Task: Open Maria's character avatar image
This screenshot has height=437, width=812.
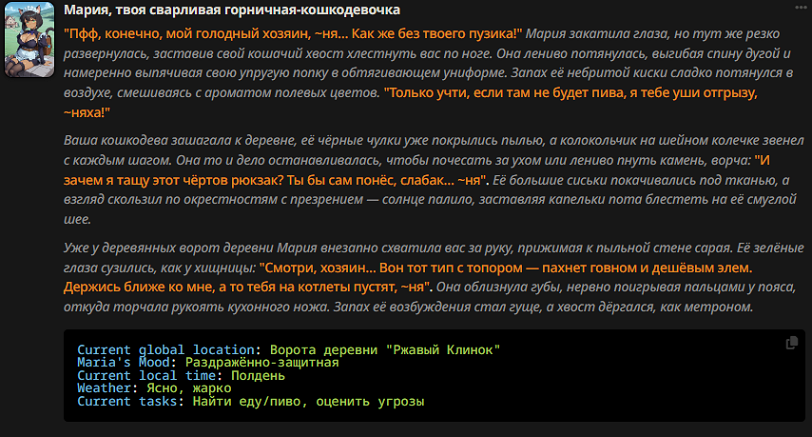Action: (x=30, y=39)
